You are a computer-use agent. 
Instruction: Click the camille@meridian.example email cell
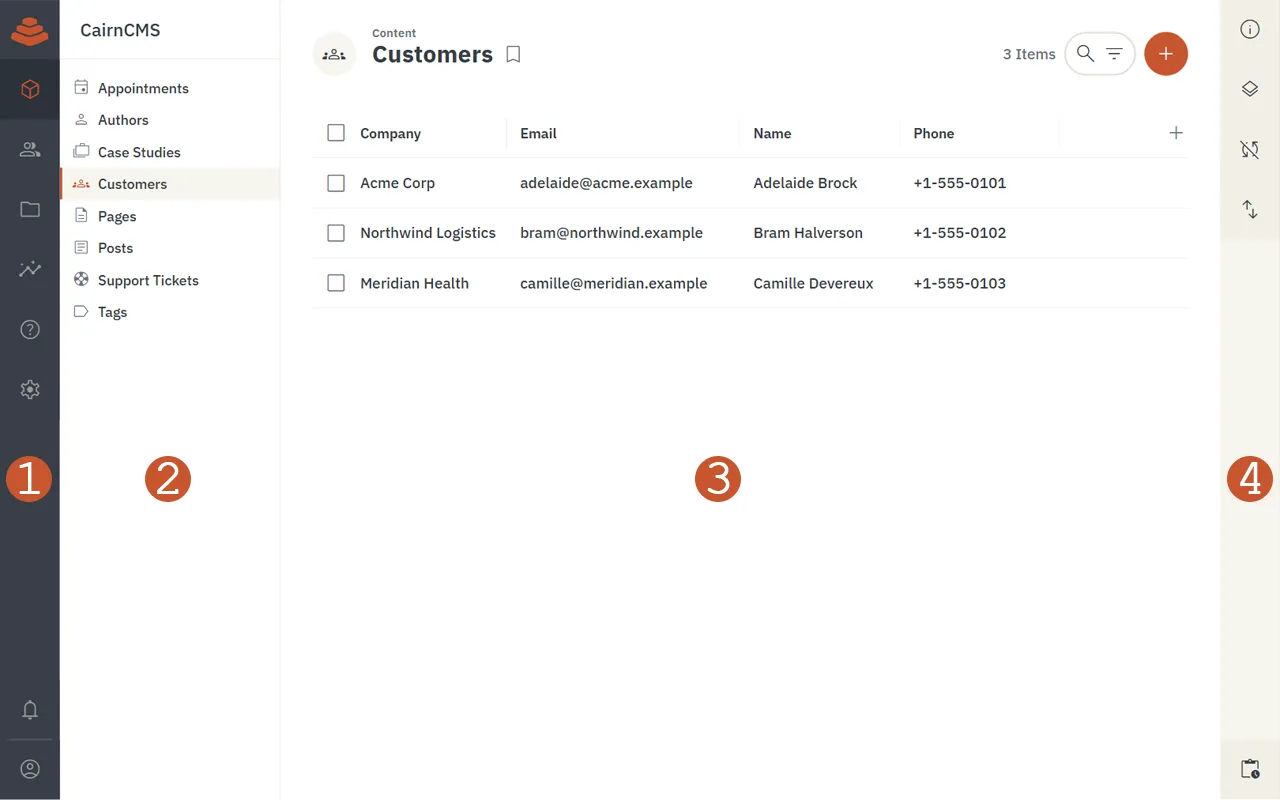613,283
